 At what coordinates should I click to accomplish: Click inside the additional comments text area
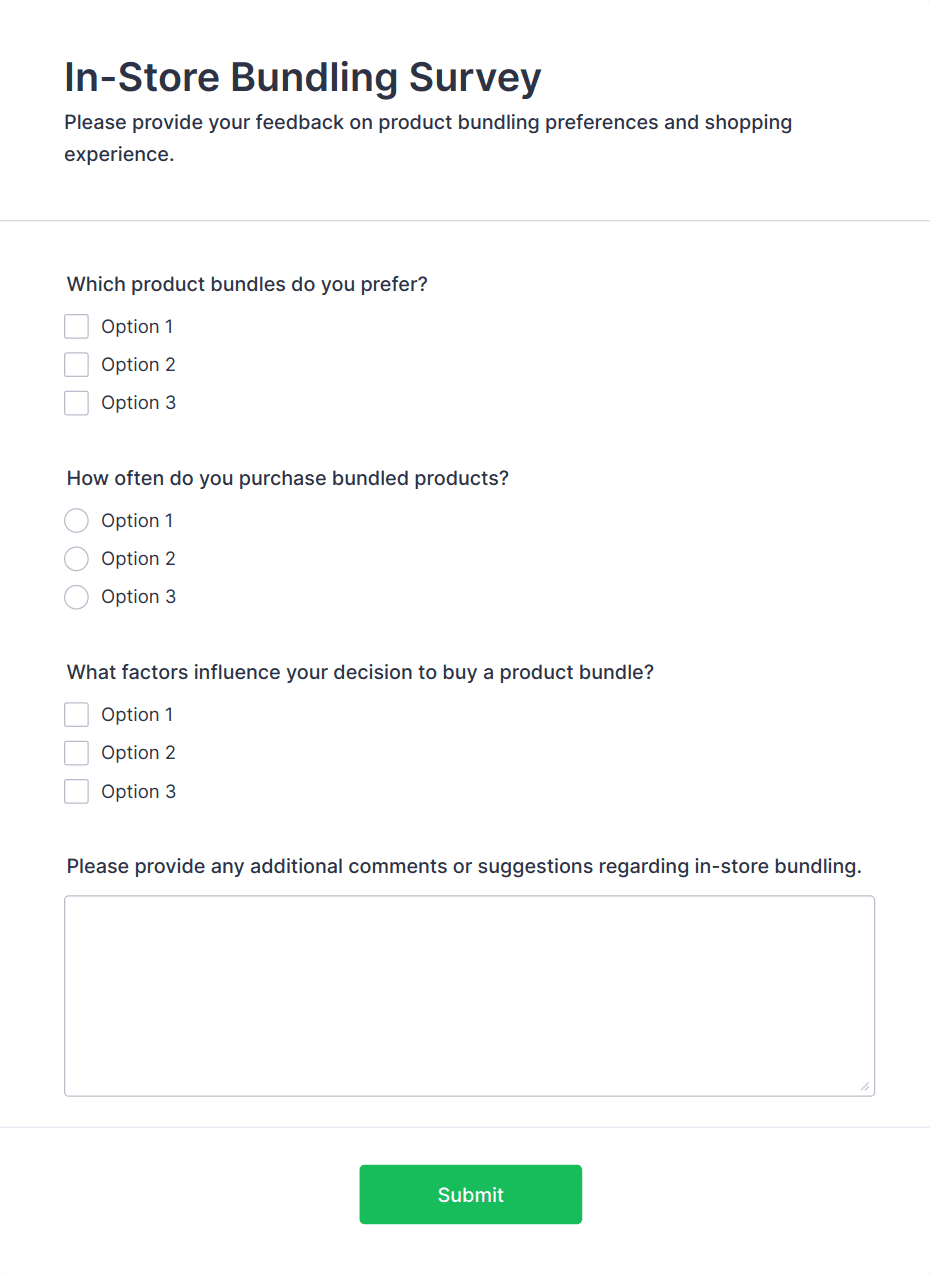coord(469,995)
